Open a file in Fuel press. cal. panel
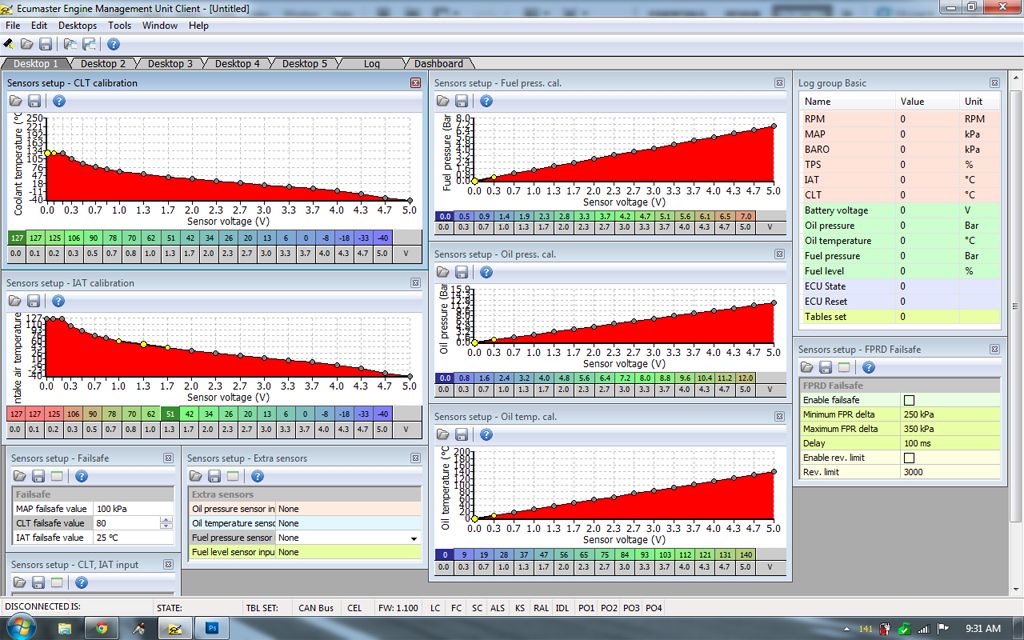This screenshot has height=640, width=1024. [443, 101]
